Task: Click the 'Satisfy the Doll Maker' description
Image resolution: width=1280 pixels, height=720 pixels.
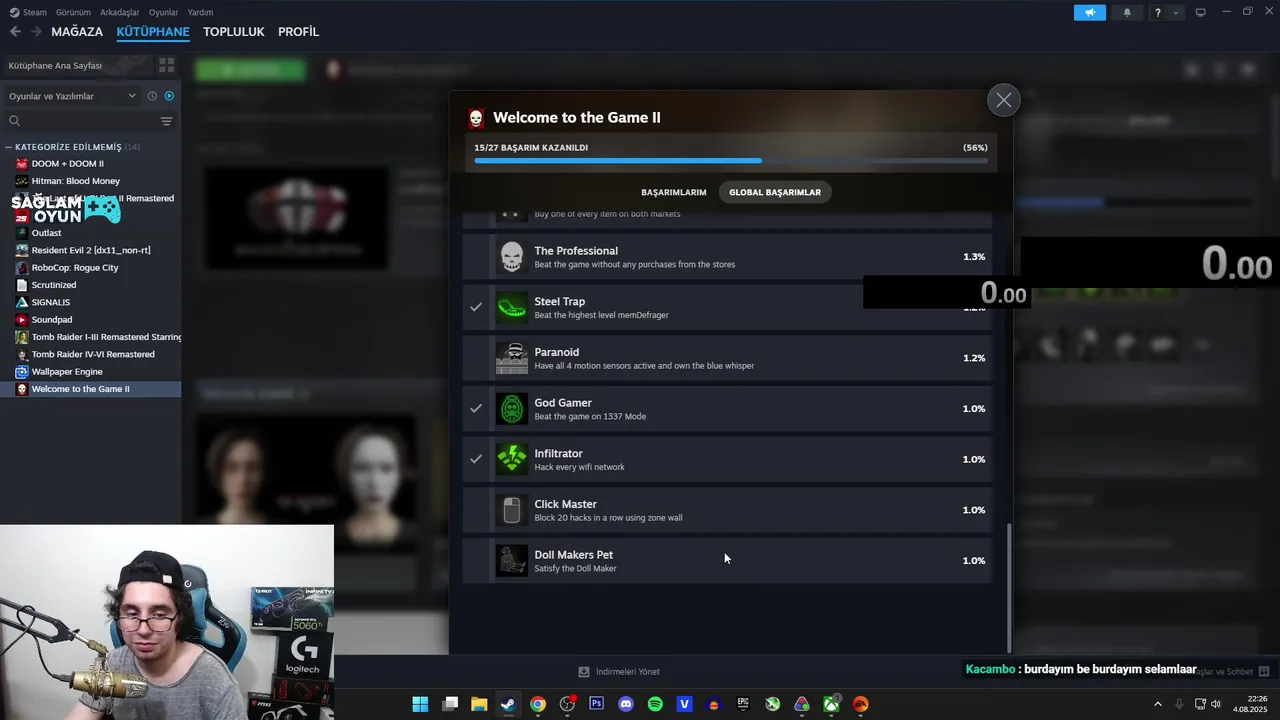Action: coord(575,569)
